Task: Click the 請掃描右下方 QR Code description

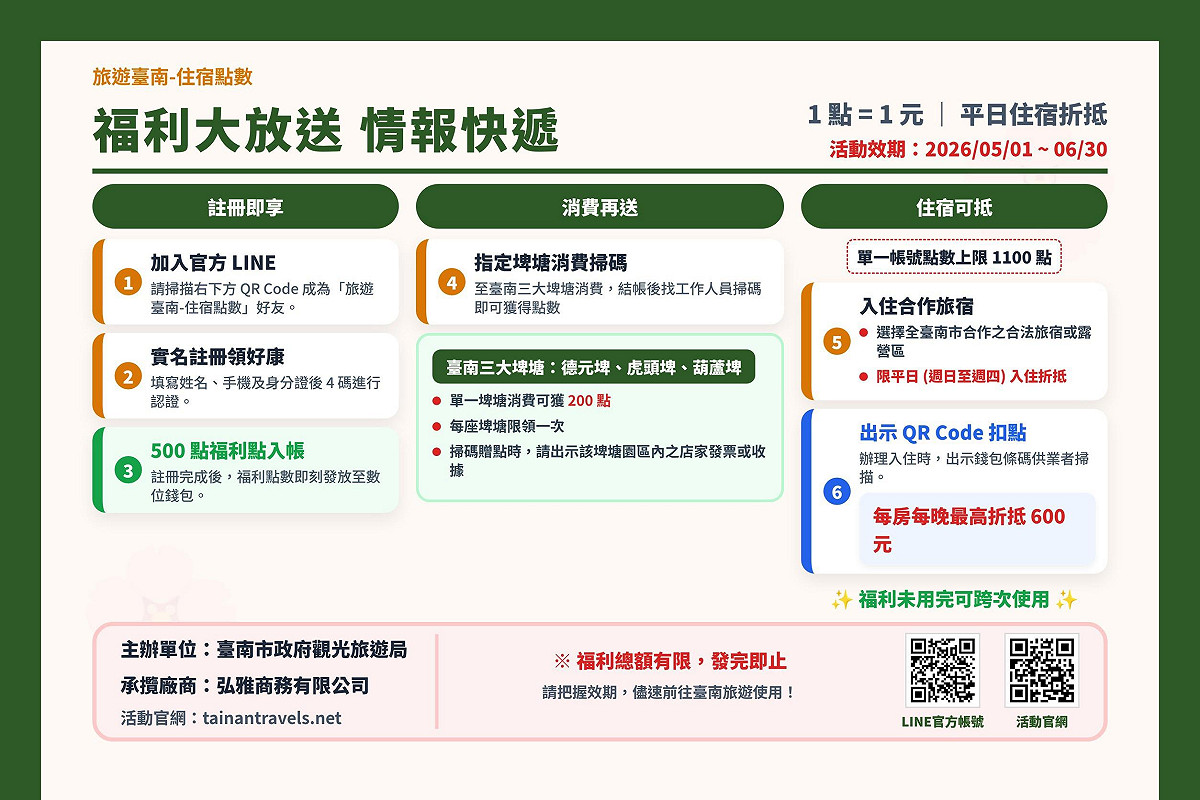Action: [x=262, y=298]
